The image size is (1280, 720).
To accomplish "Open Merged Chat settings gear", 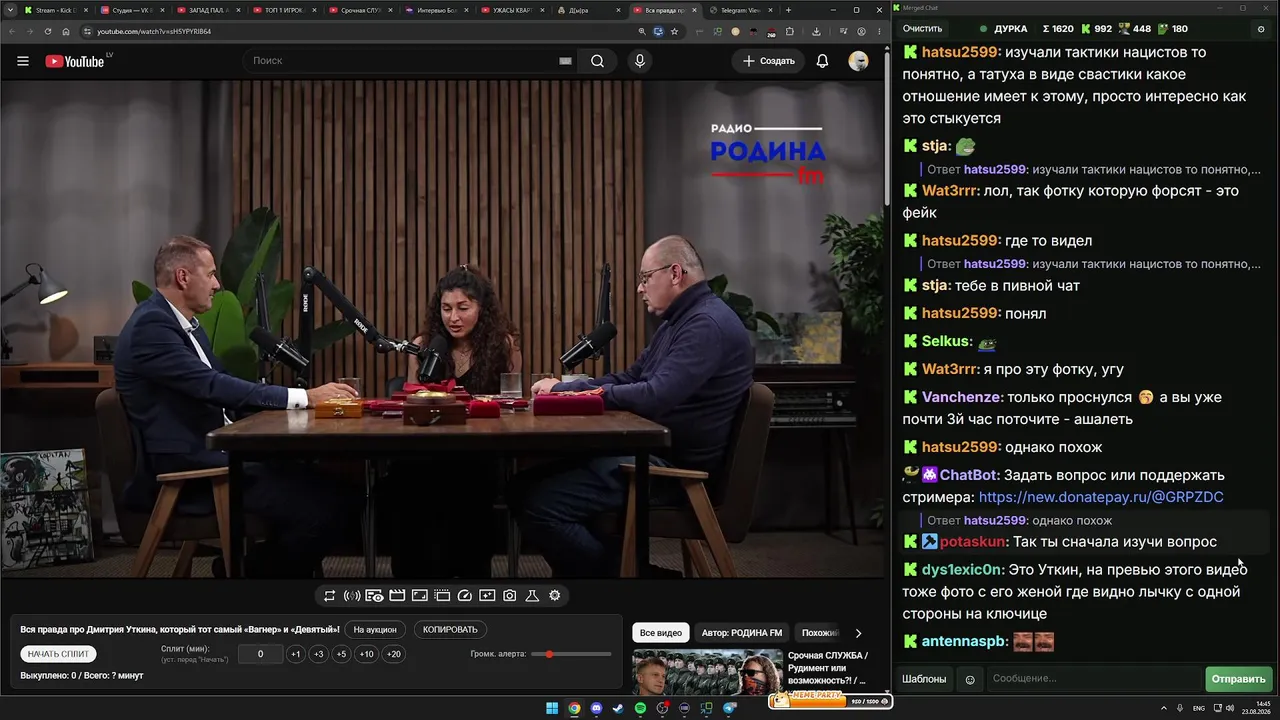I will point(1260,29).
